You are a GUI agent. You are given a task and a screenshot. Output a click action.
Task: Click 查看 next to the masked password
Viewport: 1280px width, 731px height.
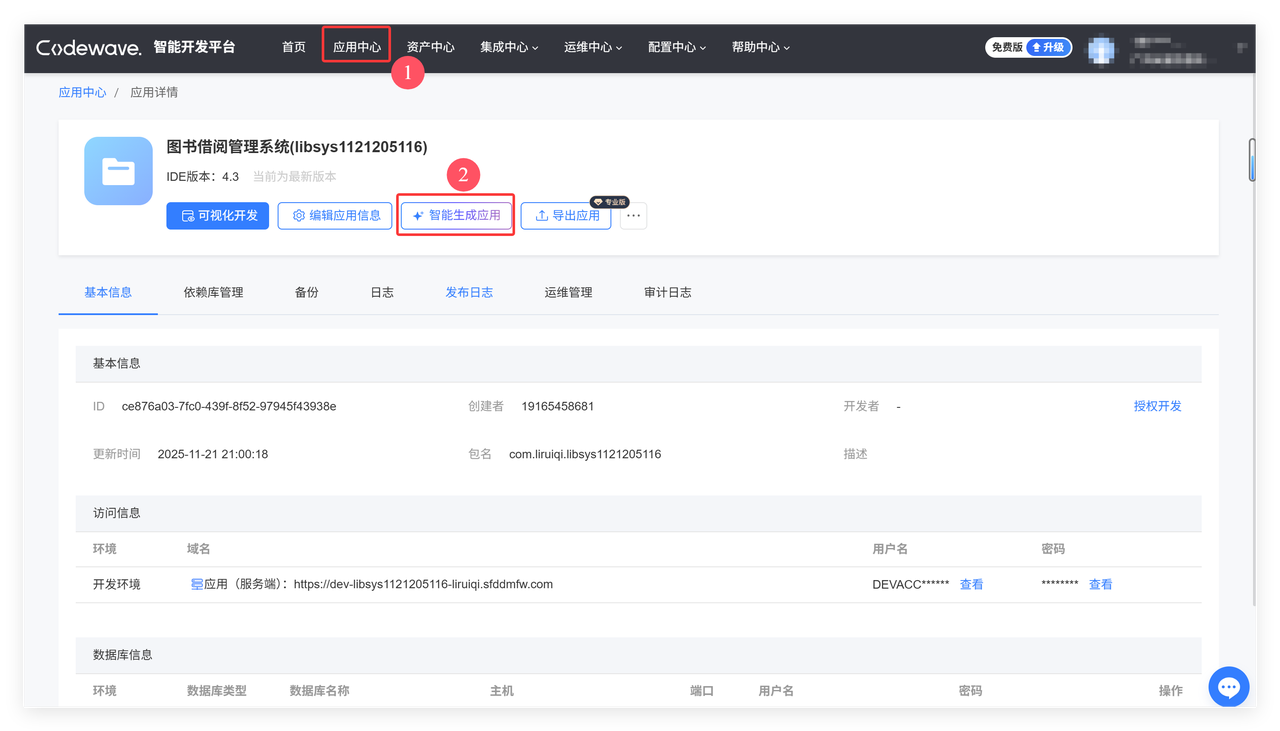pyautogui.click(x=1101, y=584)
